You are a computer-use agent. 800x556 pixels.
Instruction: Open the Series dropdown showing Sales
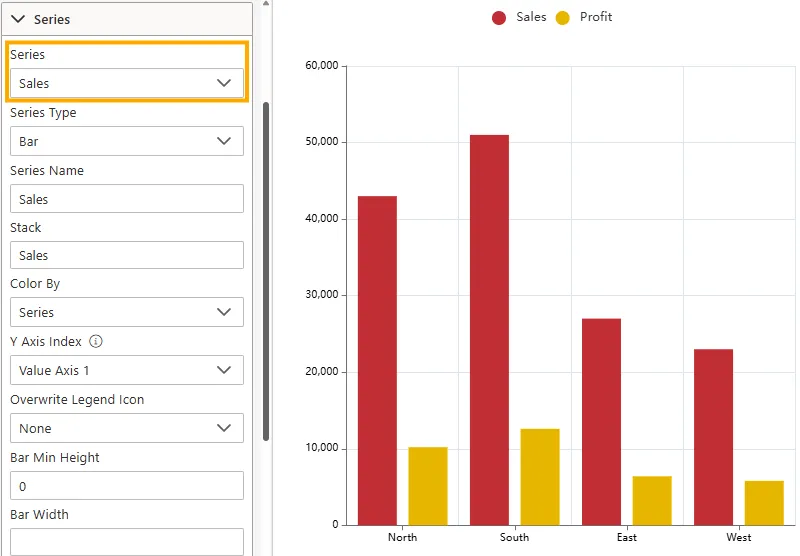126,83
